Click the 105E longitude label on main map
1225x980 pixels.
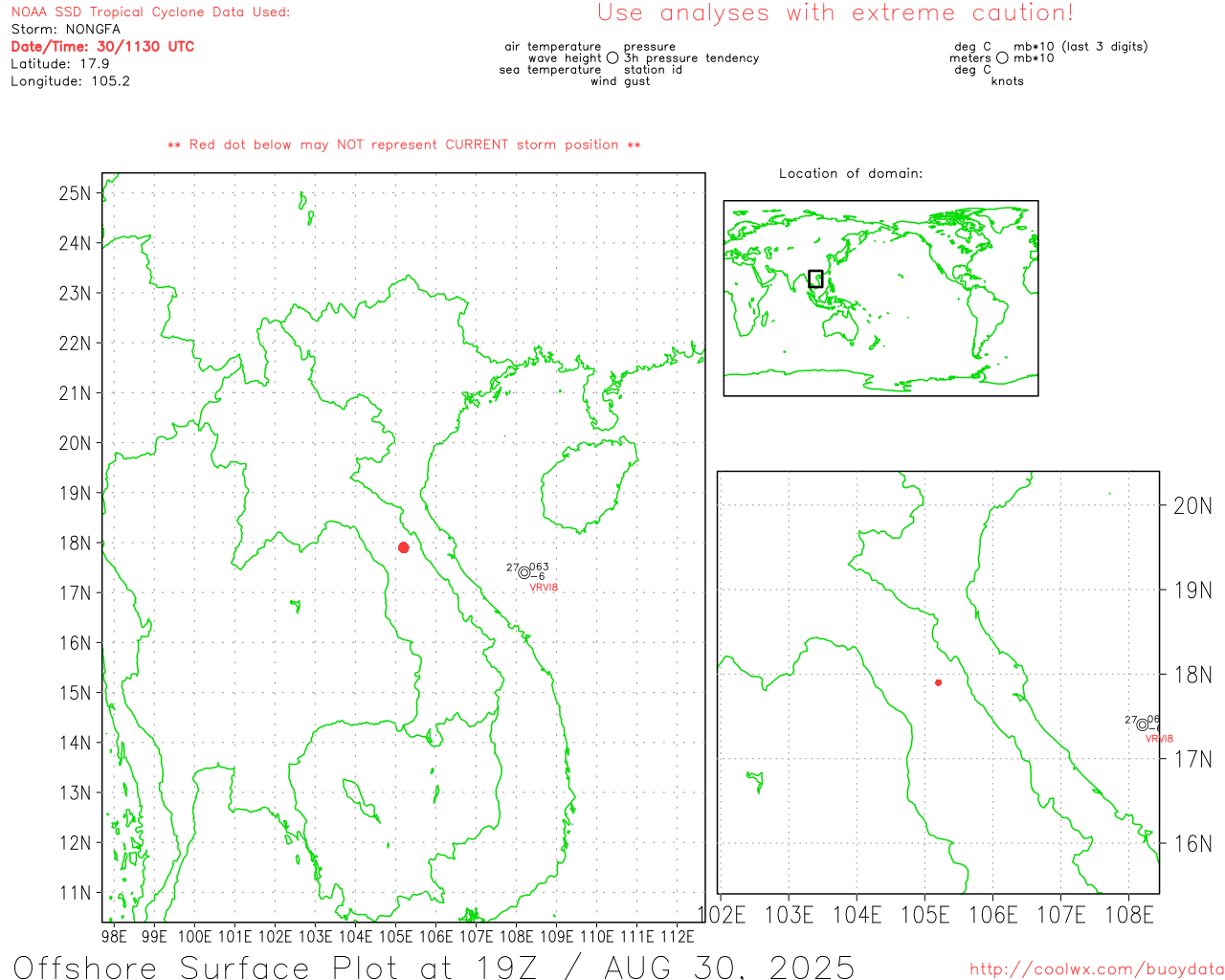(396, 936)
